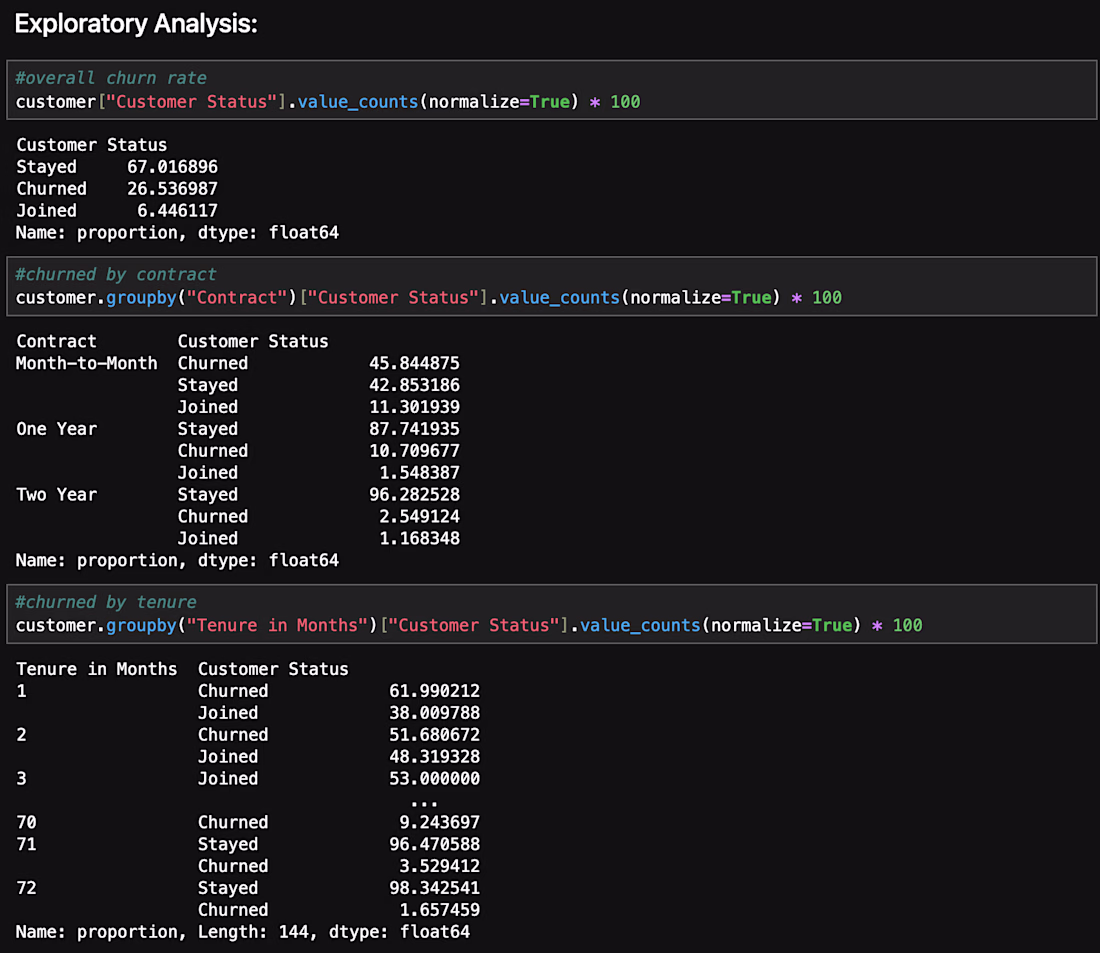Viewport: 1100px width, 953px height.
Task: Select tenure 1 joined value 38.009788
Action: pyautogui.click(x=435, y=713)
